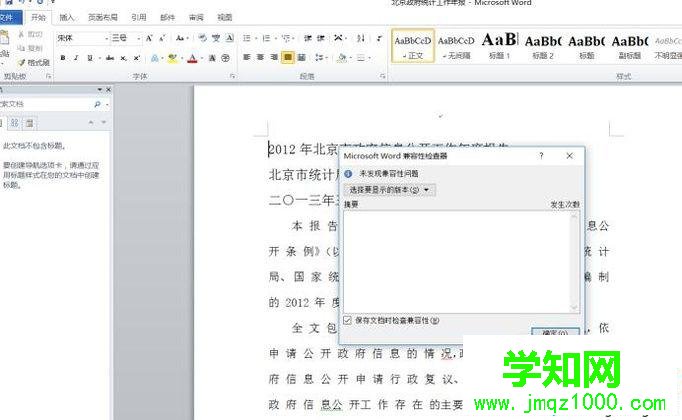Image resolution: width=682 pixels, height=420 pixels.
Task: Select the Normal style thumbnail
Action: point(413,46)
